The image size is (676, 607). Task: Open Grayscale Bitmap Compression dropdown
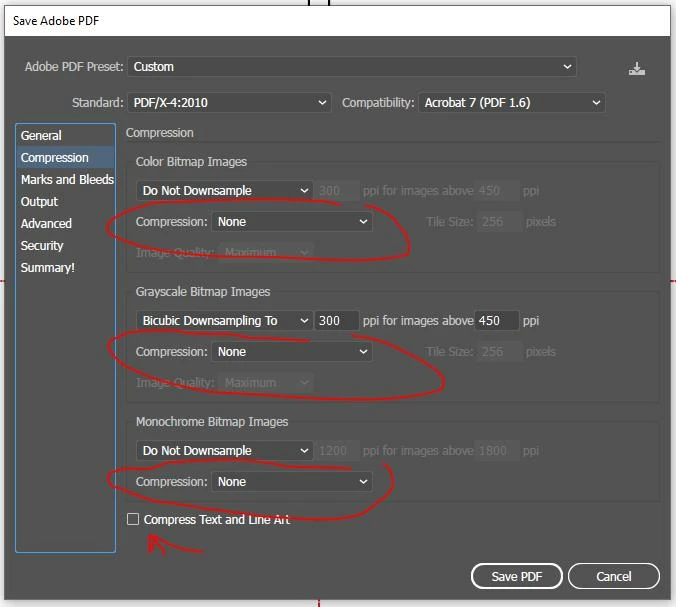point(292,352)
